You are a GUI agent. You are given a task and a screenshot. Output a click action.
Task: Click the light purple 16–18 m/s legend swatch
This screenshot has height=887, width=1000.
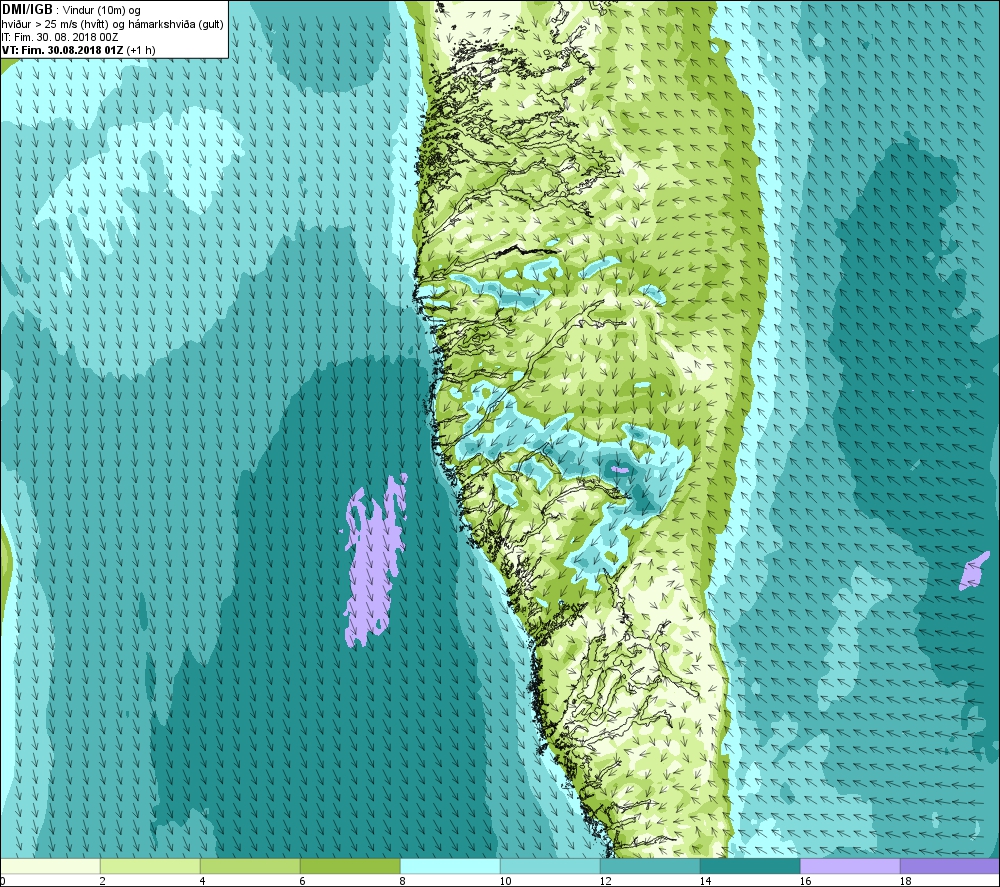click(850, 866)
